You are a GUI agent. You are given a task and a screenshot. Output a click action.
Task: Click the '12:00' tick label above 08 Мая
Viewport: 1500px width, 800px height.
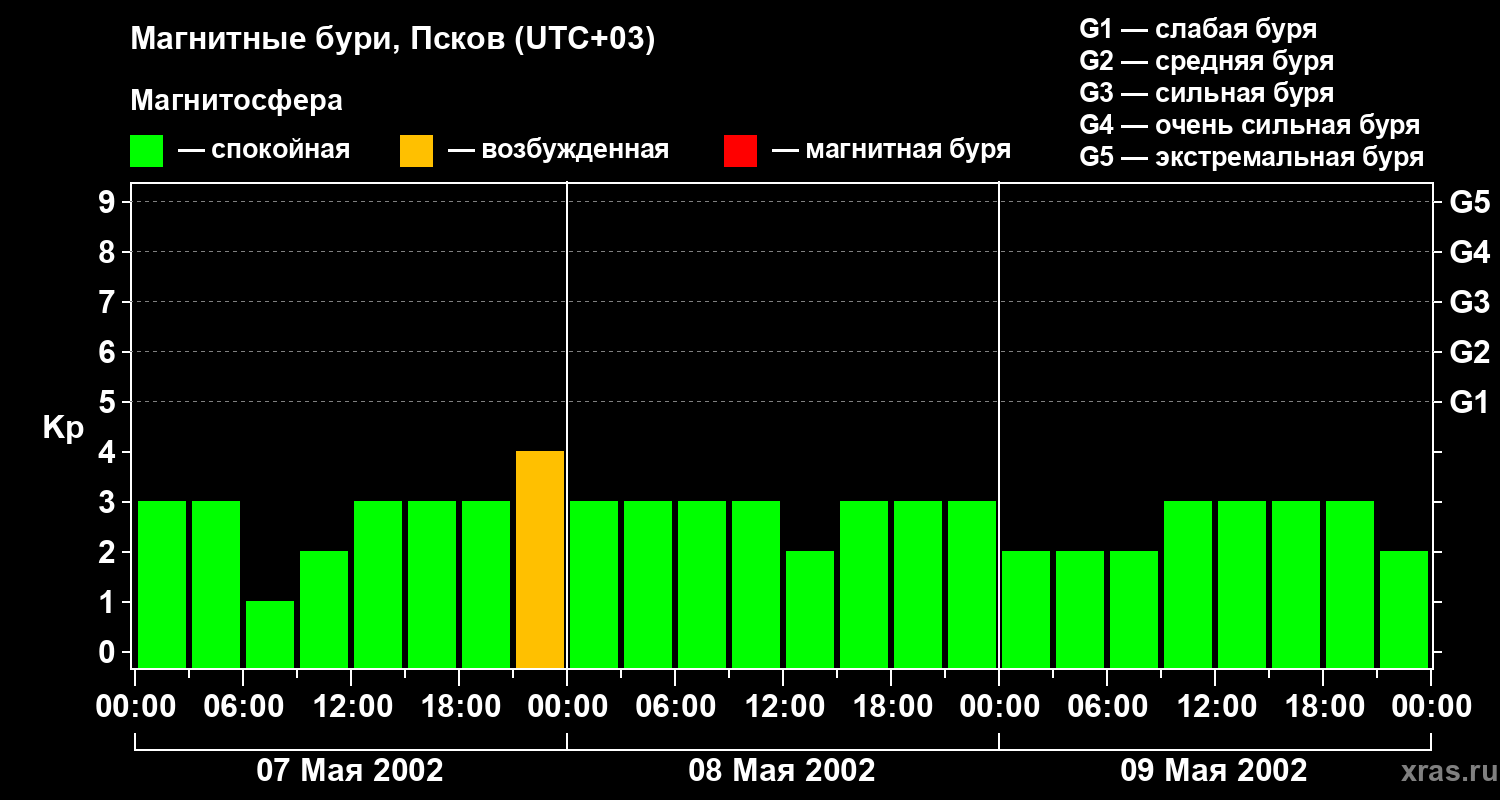pos(783,707)
